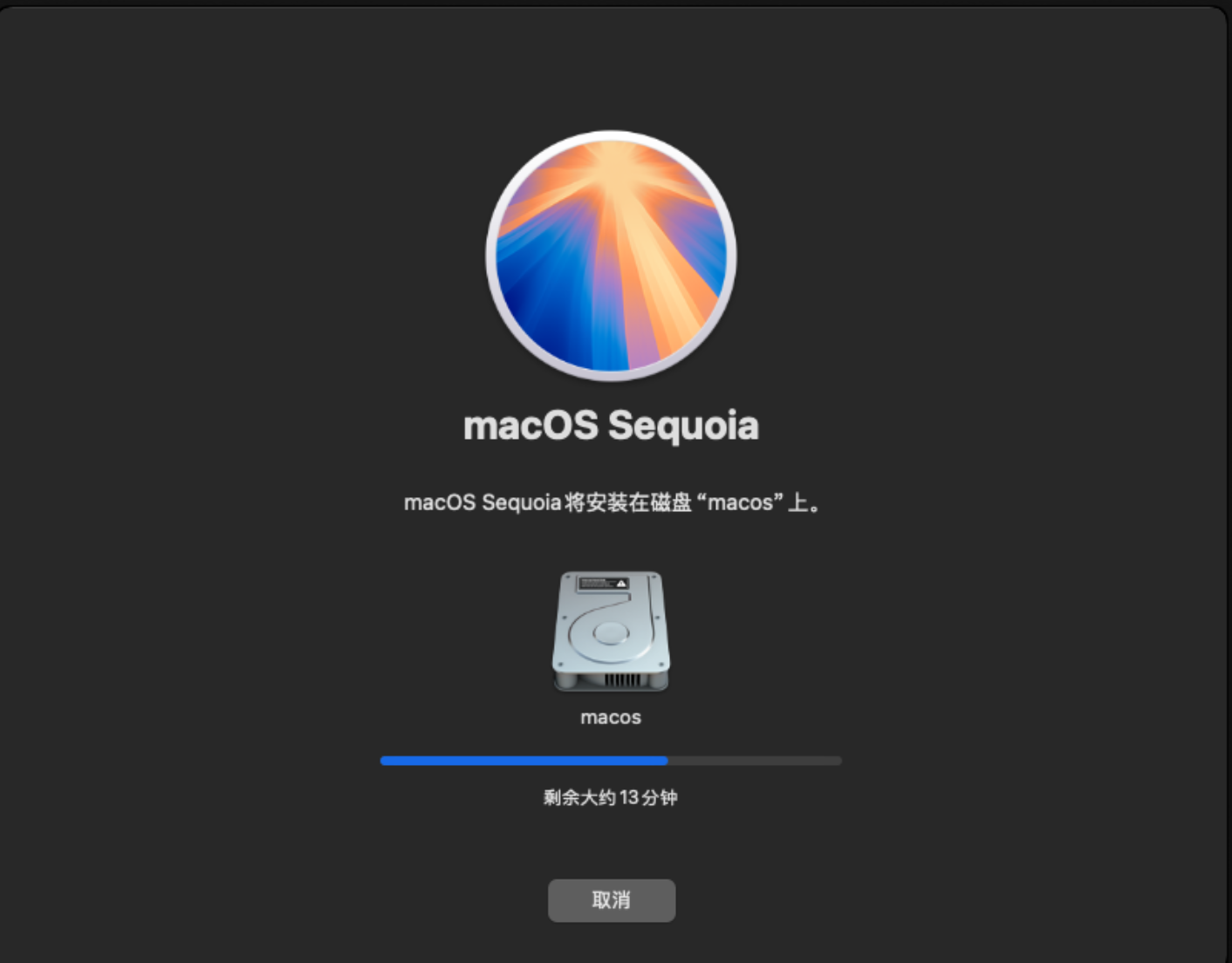Screen dimensions: 1232x963
Task: Click the macOS Sequoia circular logo
Action: 611,256
